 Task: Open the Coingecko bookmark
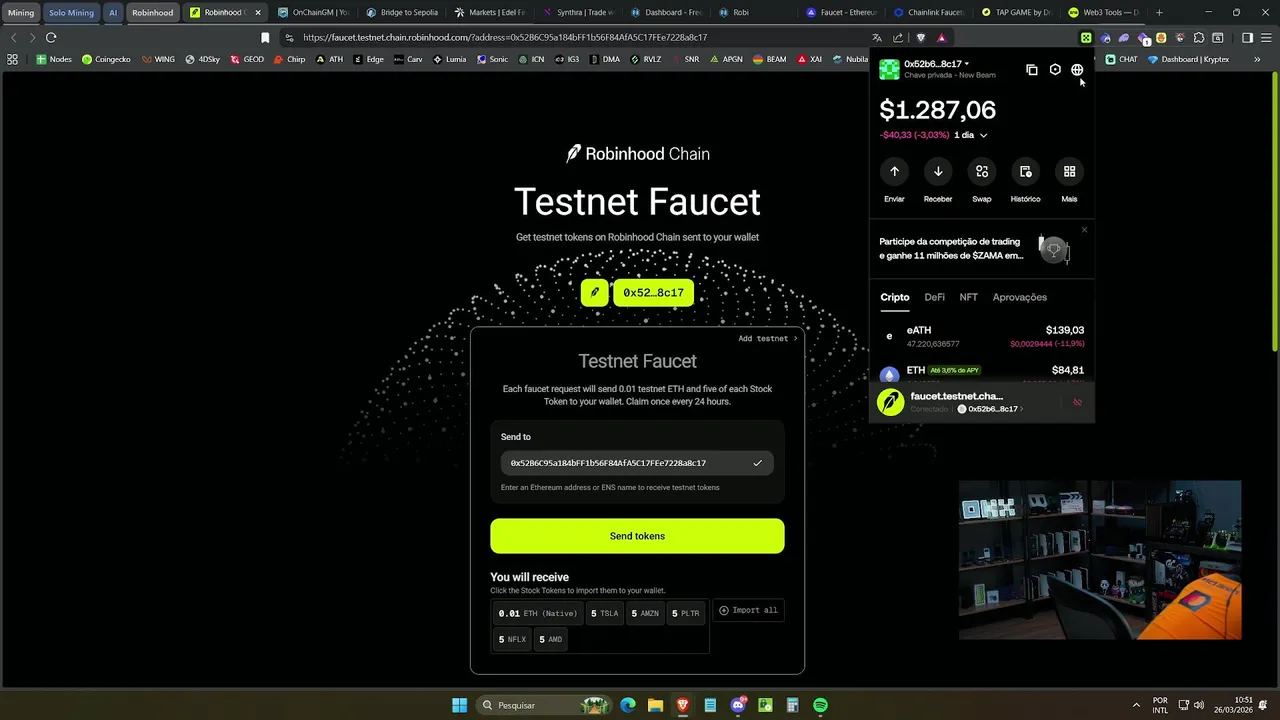[x=106, y=59]
